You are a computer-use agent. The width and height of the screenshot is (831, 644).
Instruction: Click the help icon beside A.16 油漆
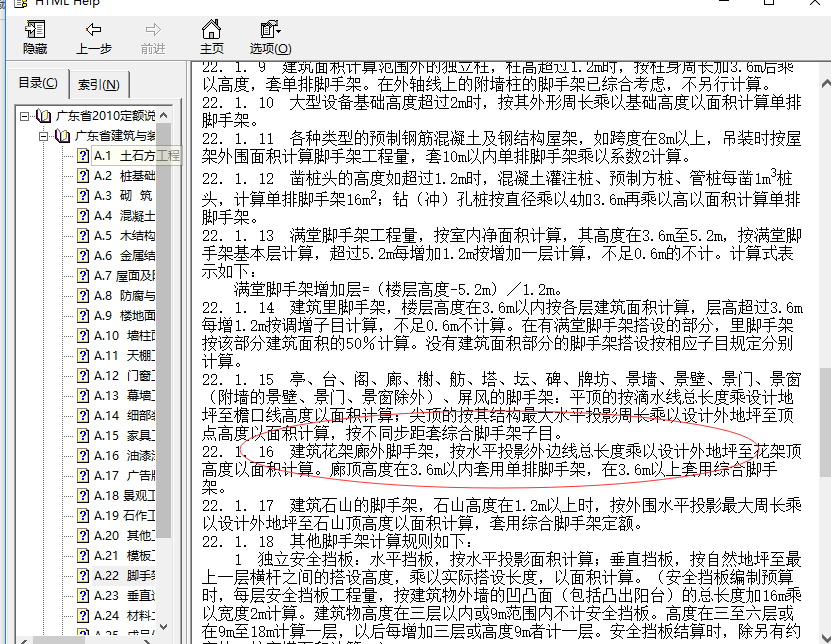(83, 455)
